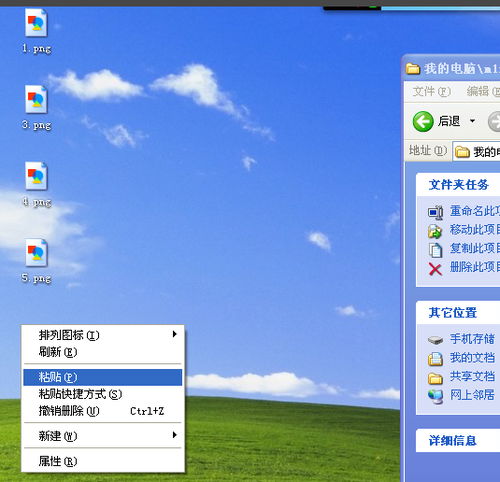Click the 地址 label in the address bar
The width and height of the screenshot is (500, 482).
pyautogui.click(x=428, y=151)
